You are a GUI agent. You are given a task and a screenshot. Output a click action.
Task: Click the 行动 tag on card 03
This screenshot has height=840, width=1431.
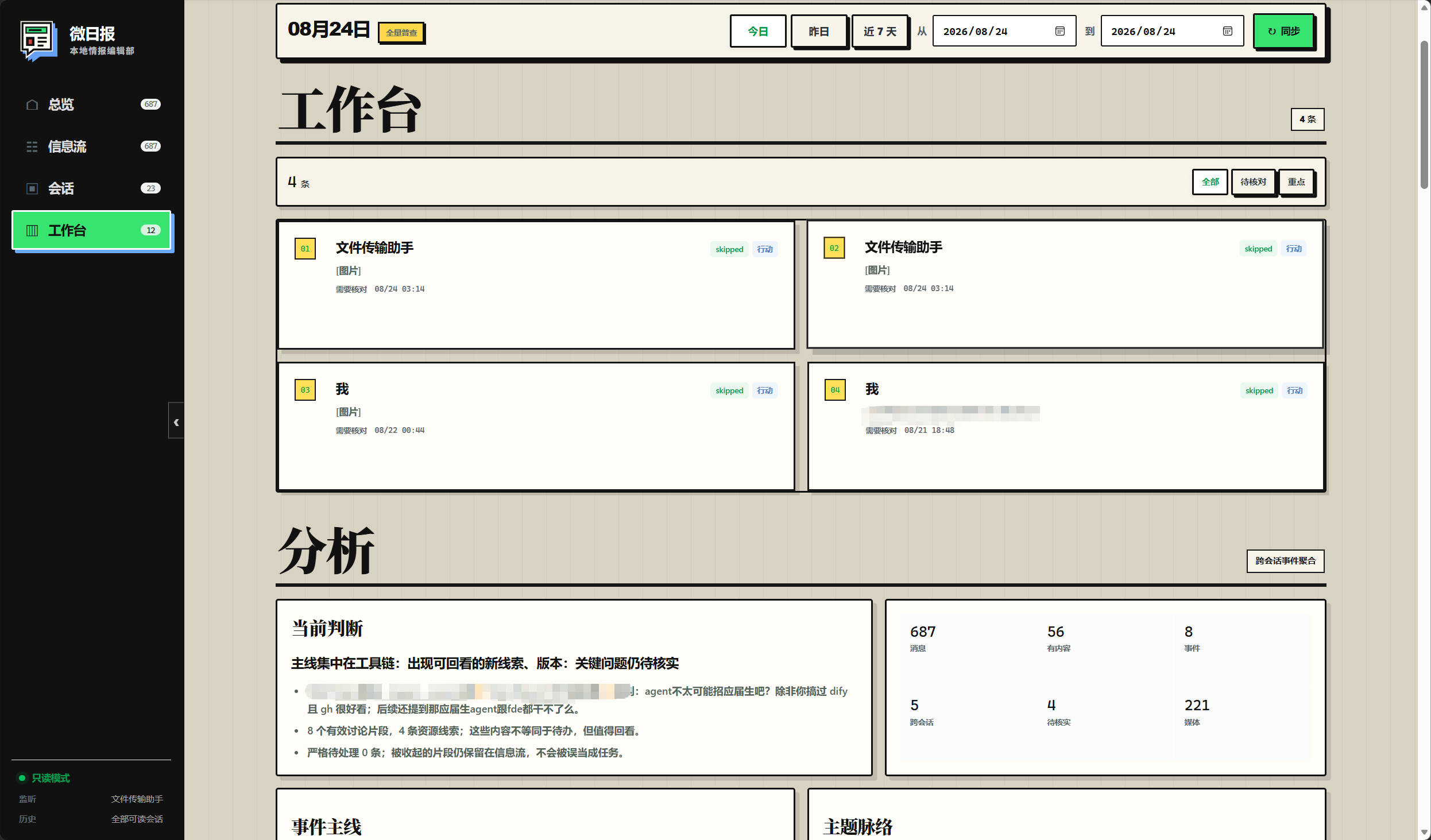click(765, 390)
